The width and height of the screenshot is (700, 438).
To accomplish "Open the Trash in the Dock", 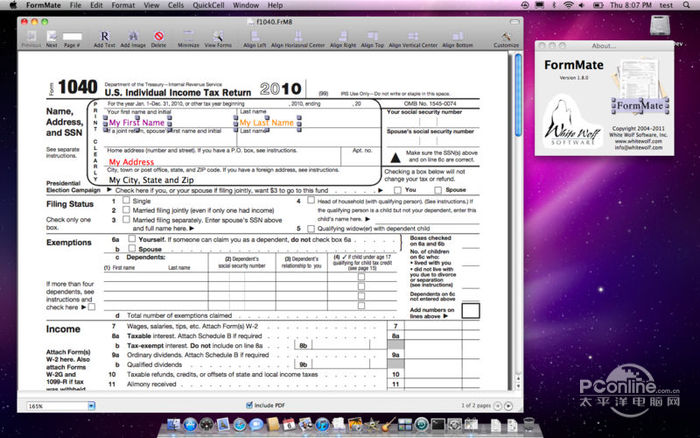I will 528,424.
